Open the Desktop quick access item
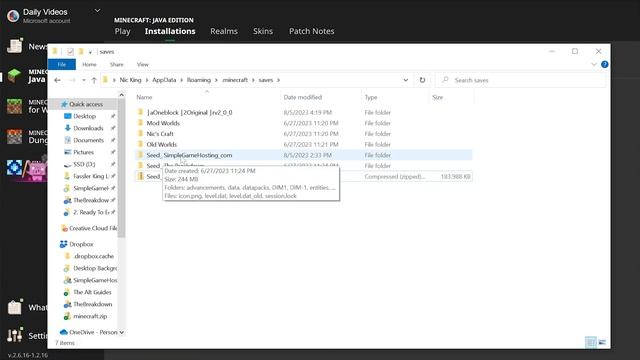This screenshot has width=640, height=360. [x=84, y=116]
